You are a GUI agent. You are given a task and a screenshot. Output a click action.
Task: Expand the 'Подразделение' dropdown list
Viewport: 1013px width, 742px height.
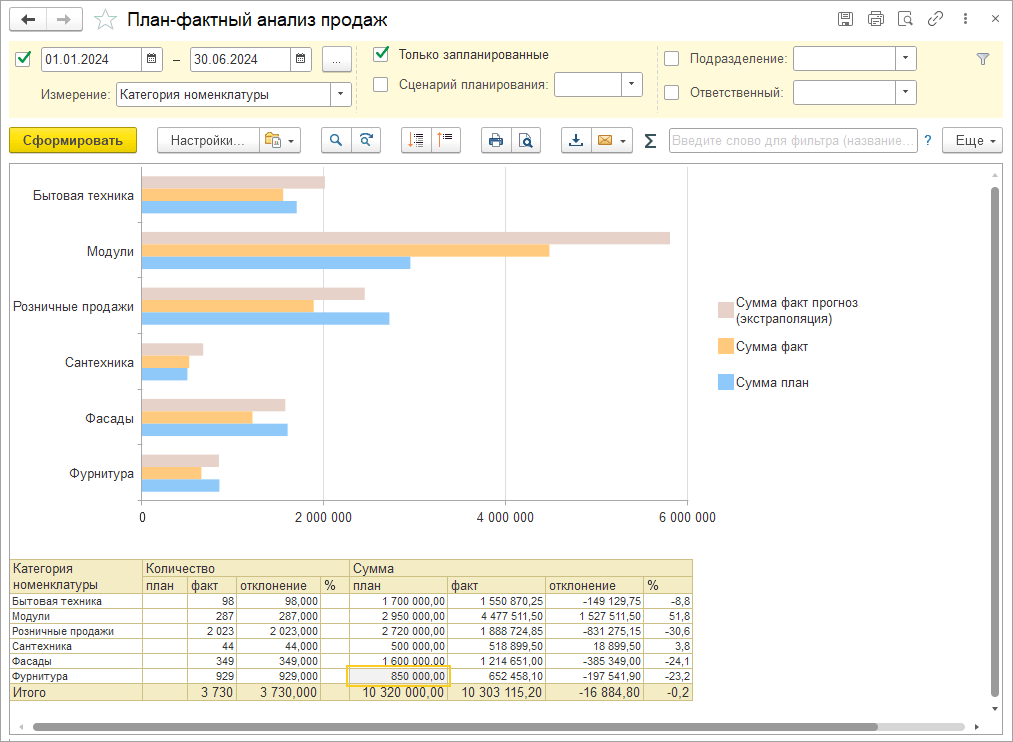(x=905, y=59)
